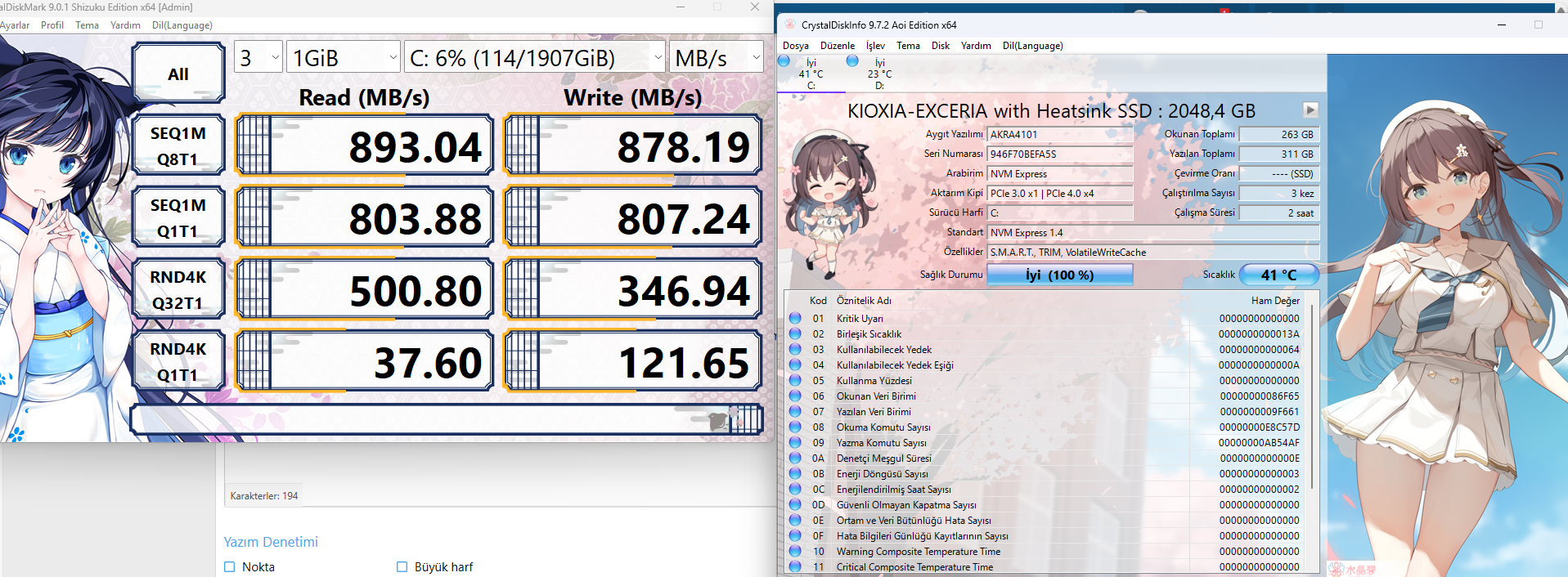Click the attribute list vertical scrollbar
1568x577 pixels.
[x=1312, y=397]
